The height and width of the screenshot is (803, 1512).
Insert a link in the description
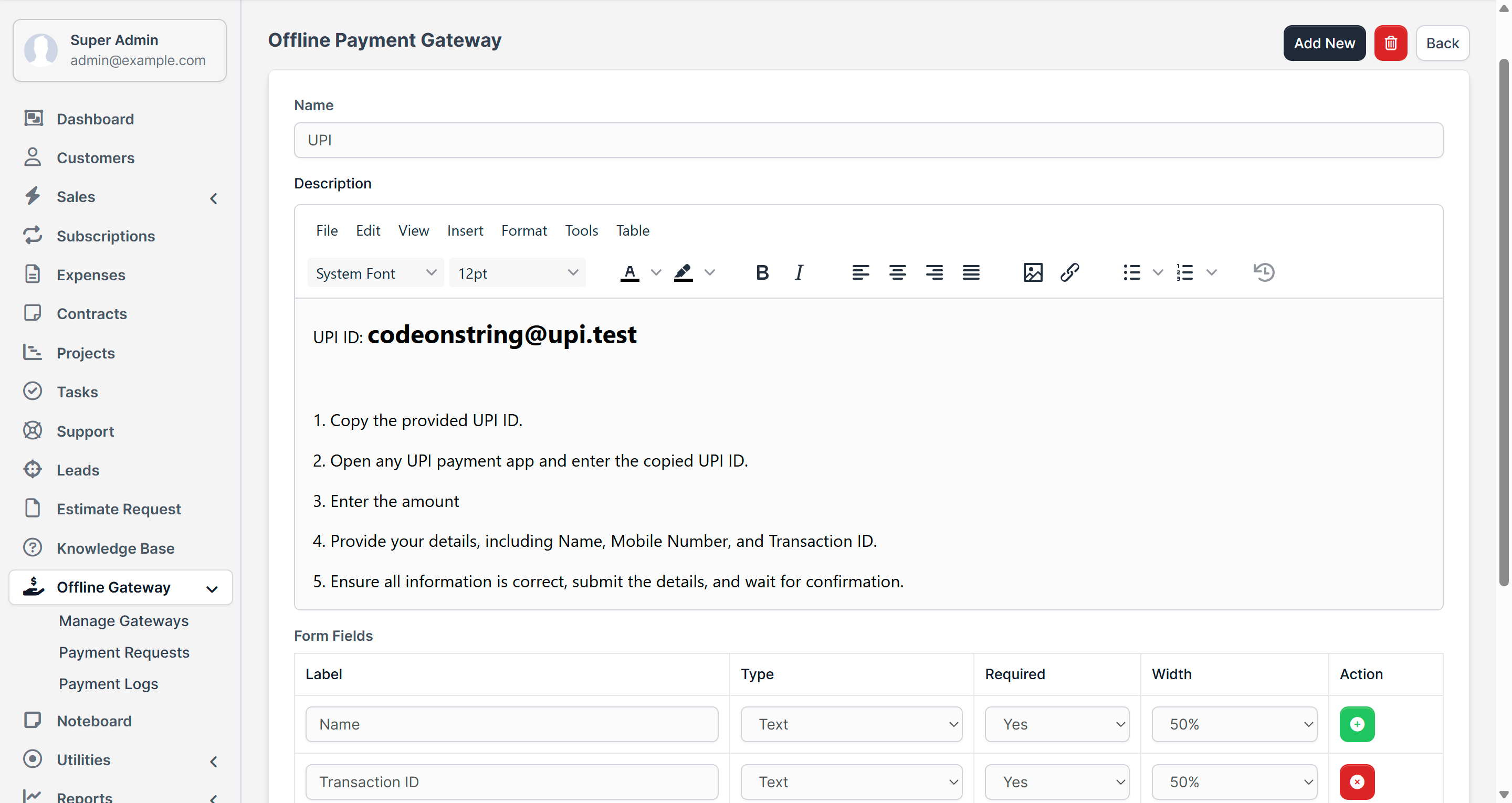point(1069,272)
